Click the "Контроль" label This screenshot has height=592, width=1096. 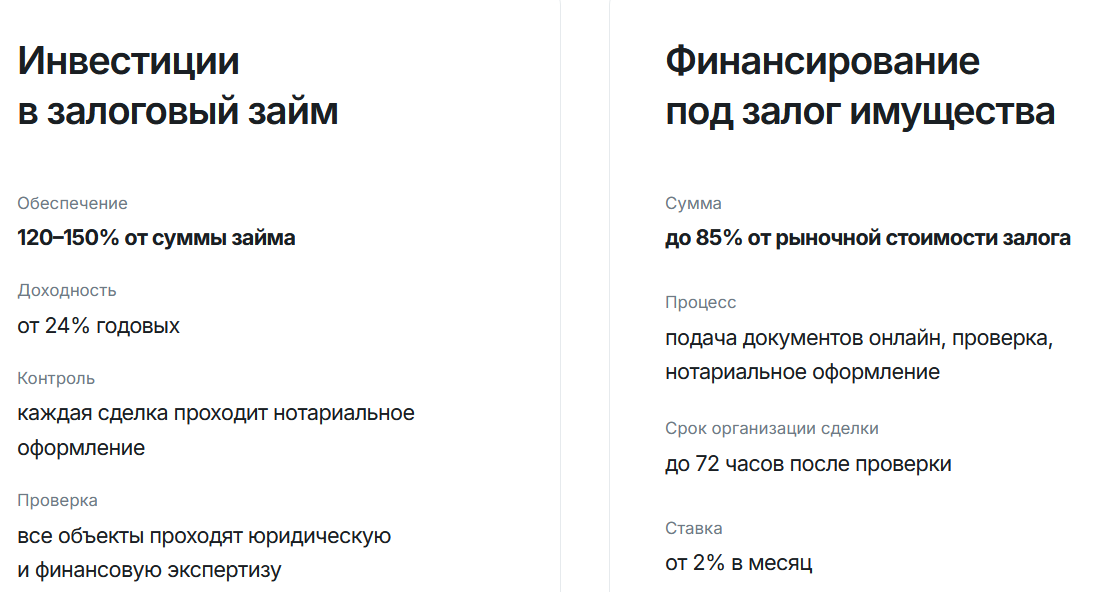[x=56, y=378]
